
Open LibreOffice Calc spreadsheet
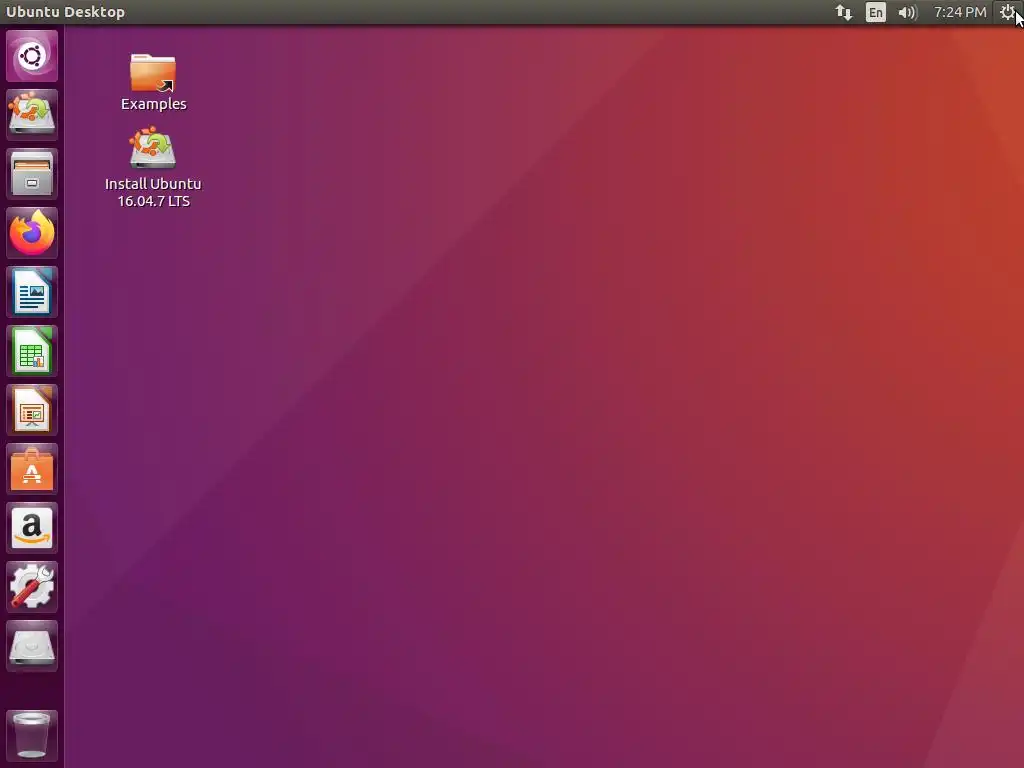tap(32, 351)
